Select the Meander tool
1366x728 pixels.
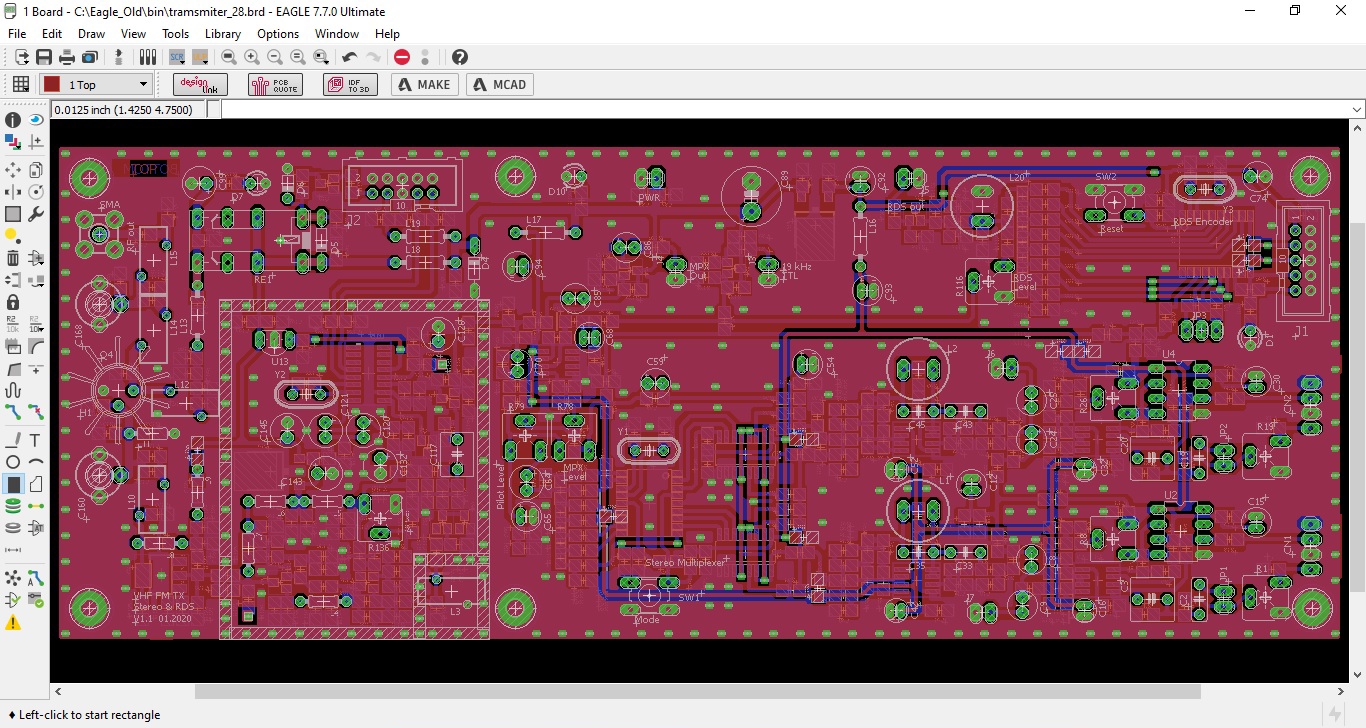click(x=13, y=390)
